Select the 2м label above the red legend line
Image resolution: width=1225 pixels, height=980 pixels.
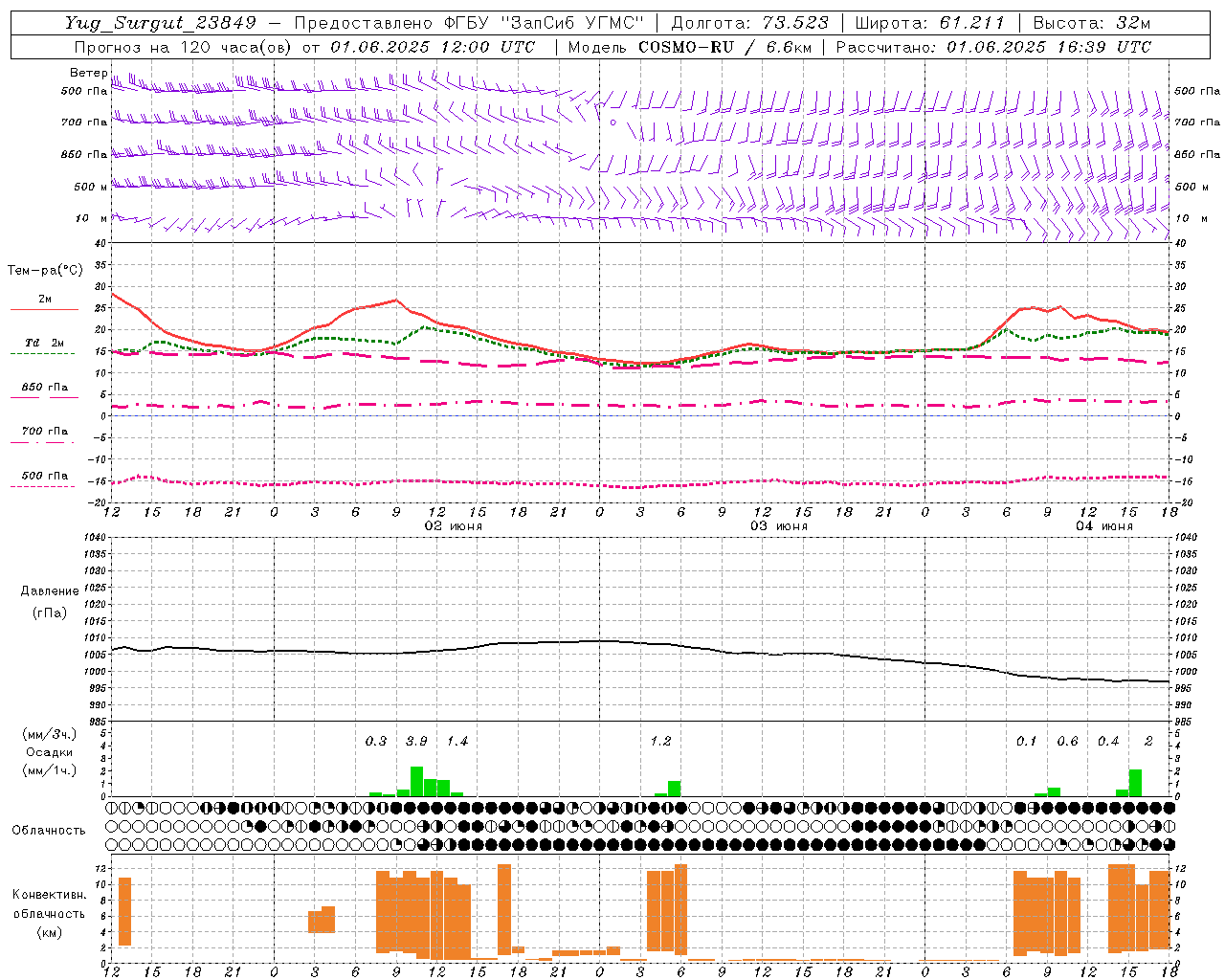coord(45,299)
